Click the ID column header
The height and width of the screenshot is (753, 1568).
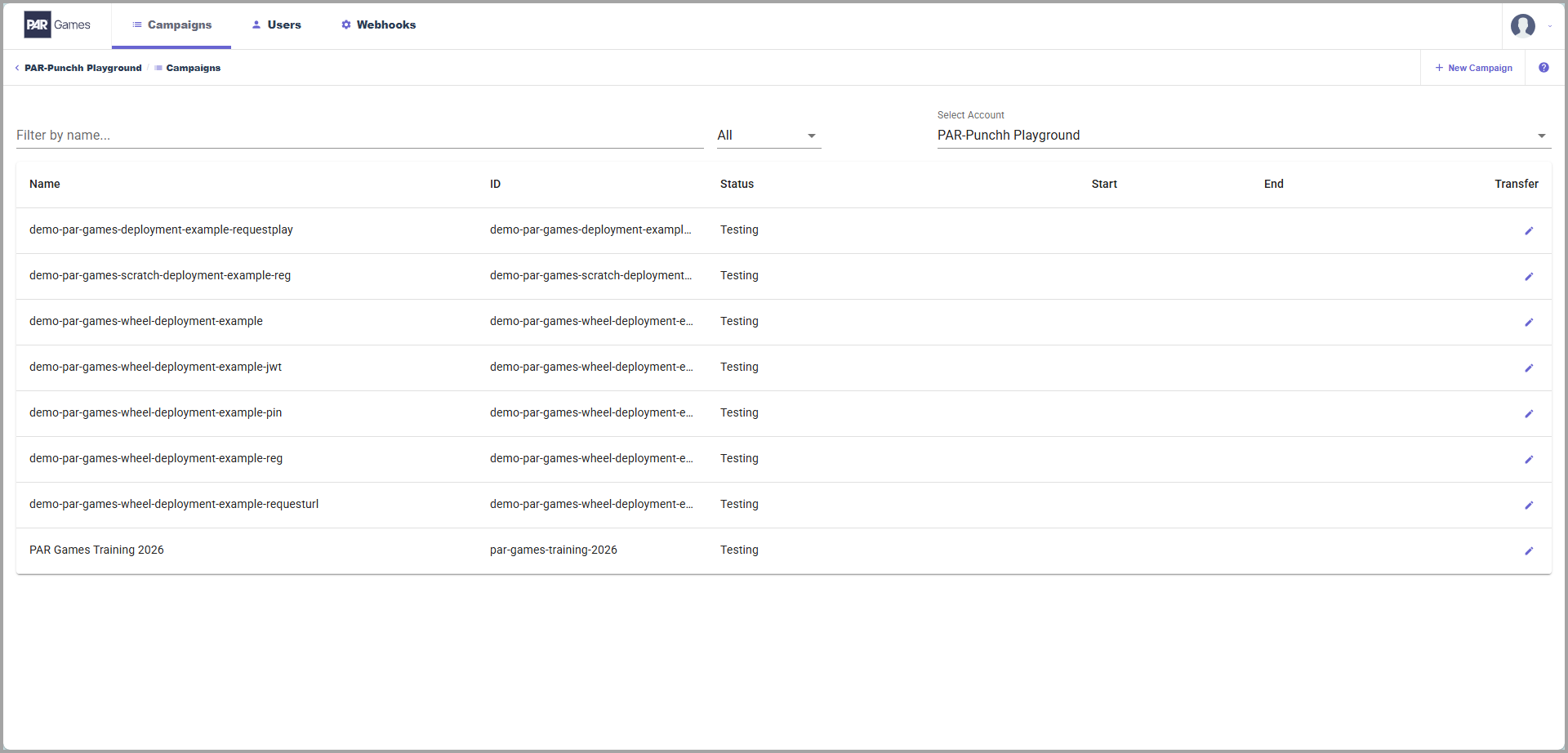coord(495,184)
